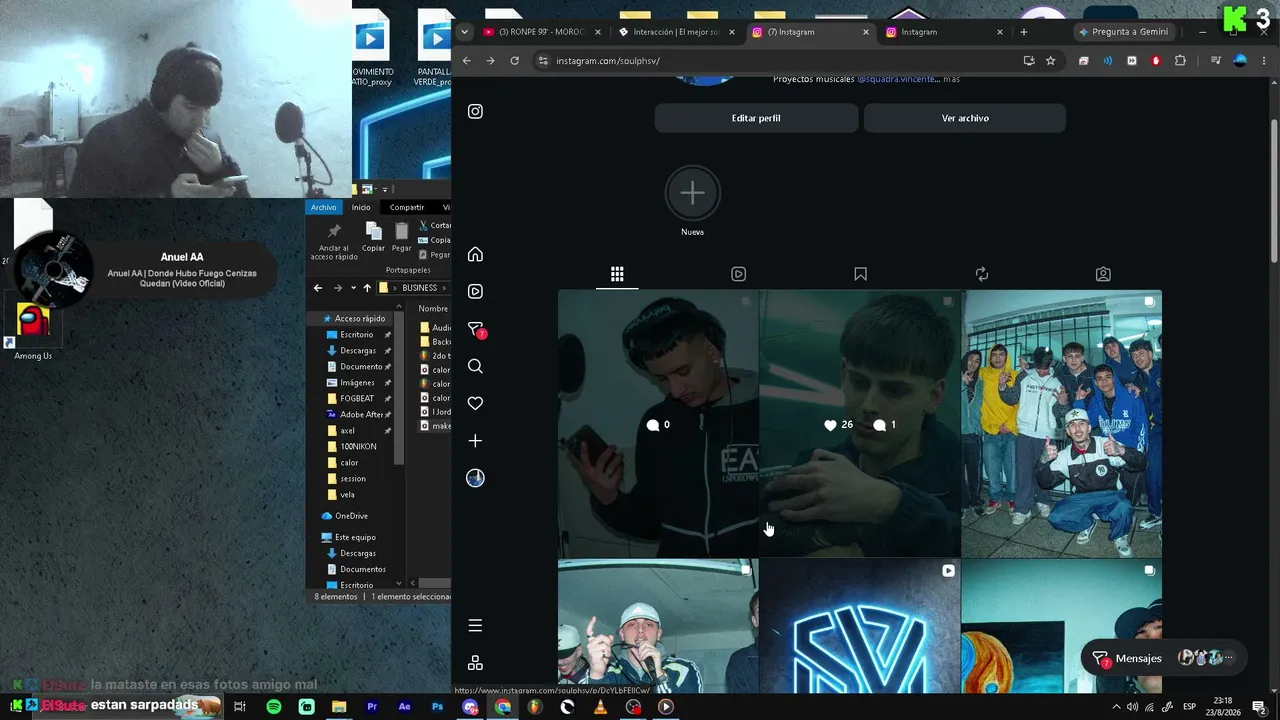Open recent locations dropdown in Explorer

click(353, 288)
